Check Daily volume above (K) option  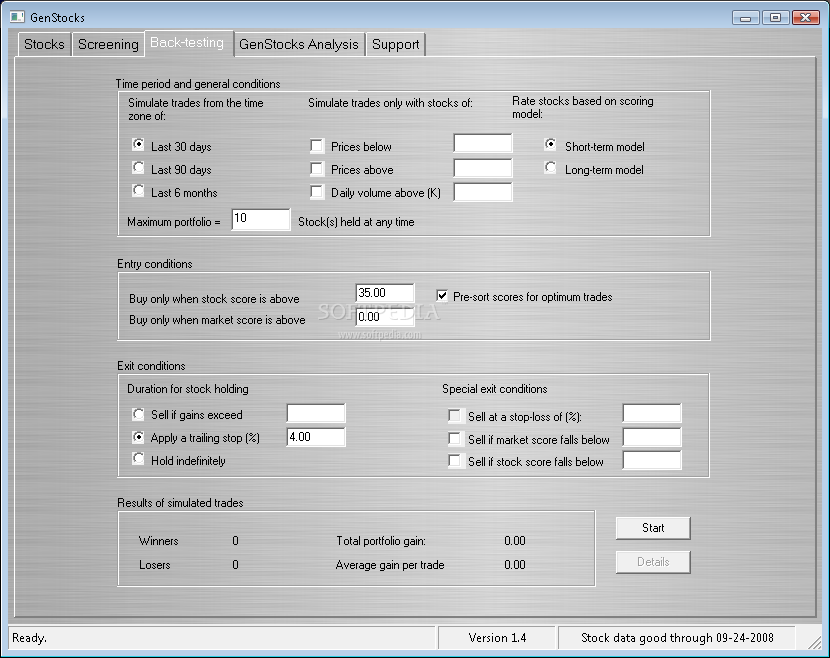tap(317, 192)
